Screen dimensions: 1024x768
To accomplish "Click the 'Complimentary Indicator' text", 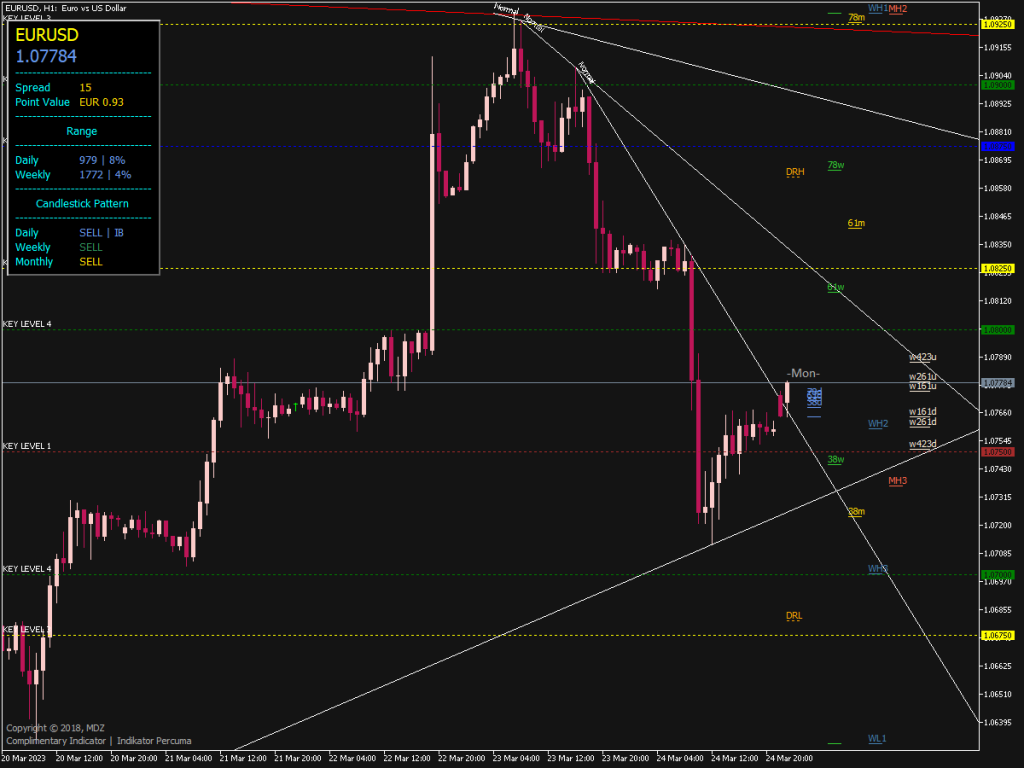I will click(56, 741).
